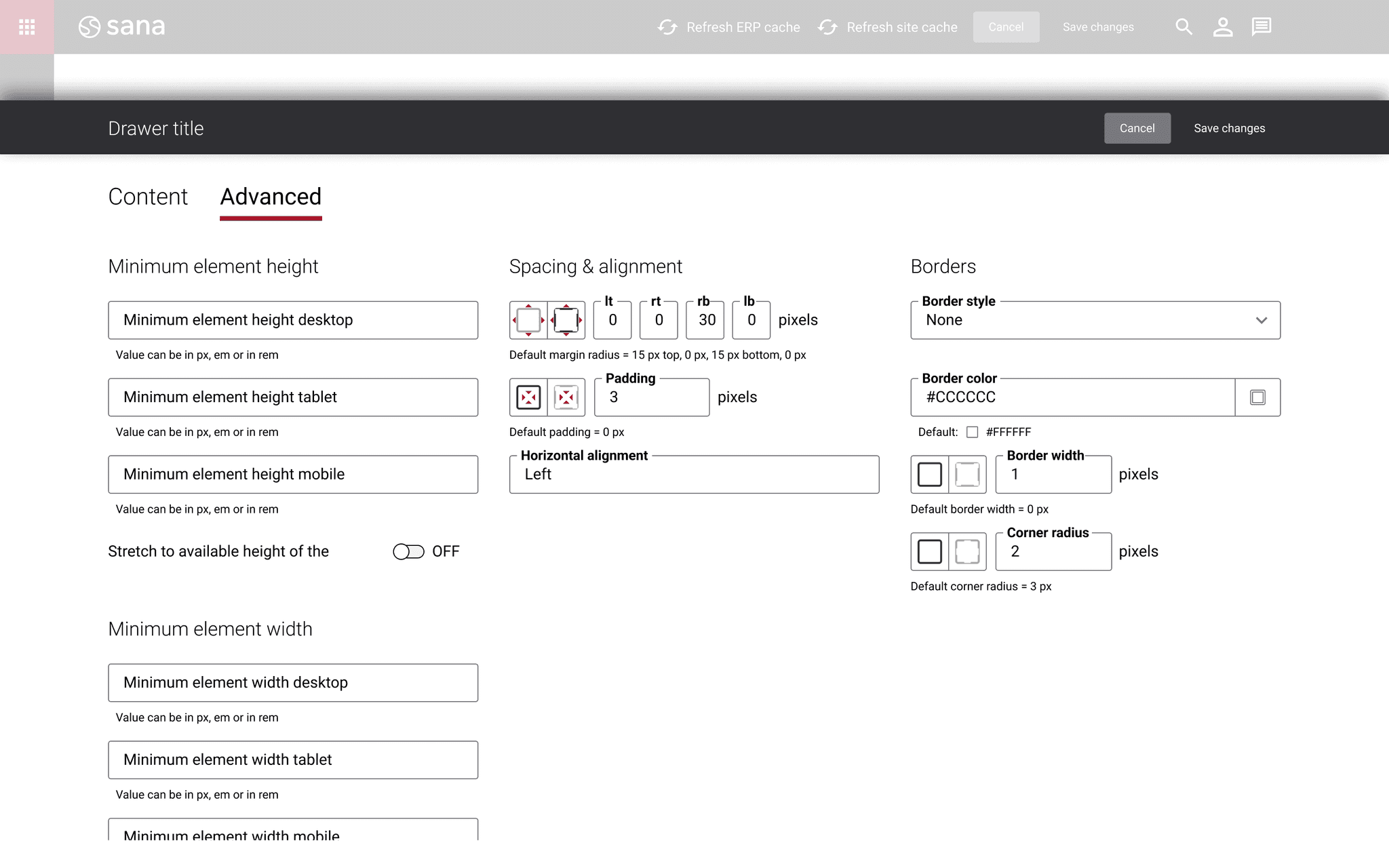Select the Advanced tab

tap(271, 197)
